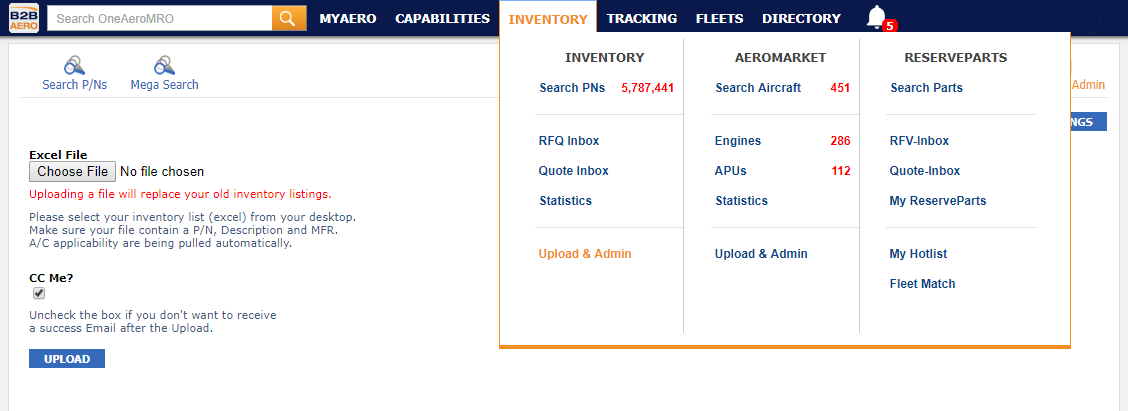This screenshot has height=411, width=1128.
Task: Open the FLEETS menu
Action: [x=719, y=19]
